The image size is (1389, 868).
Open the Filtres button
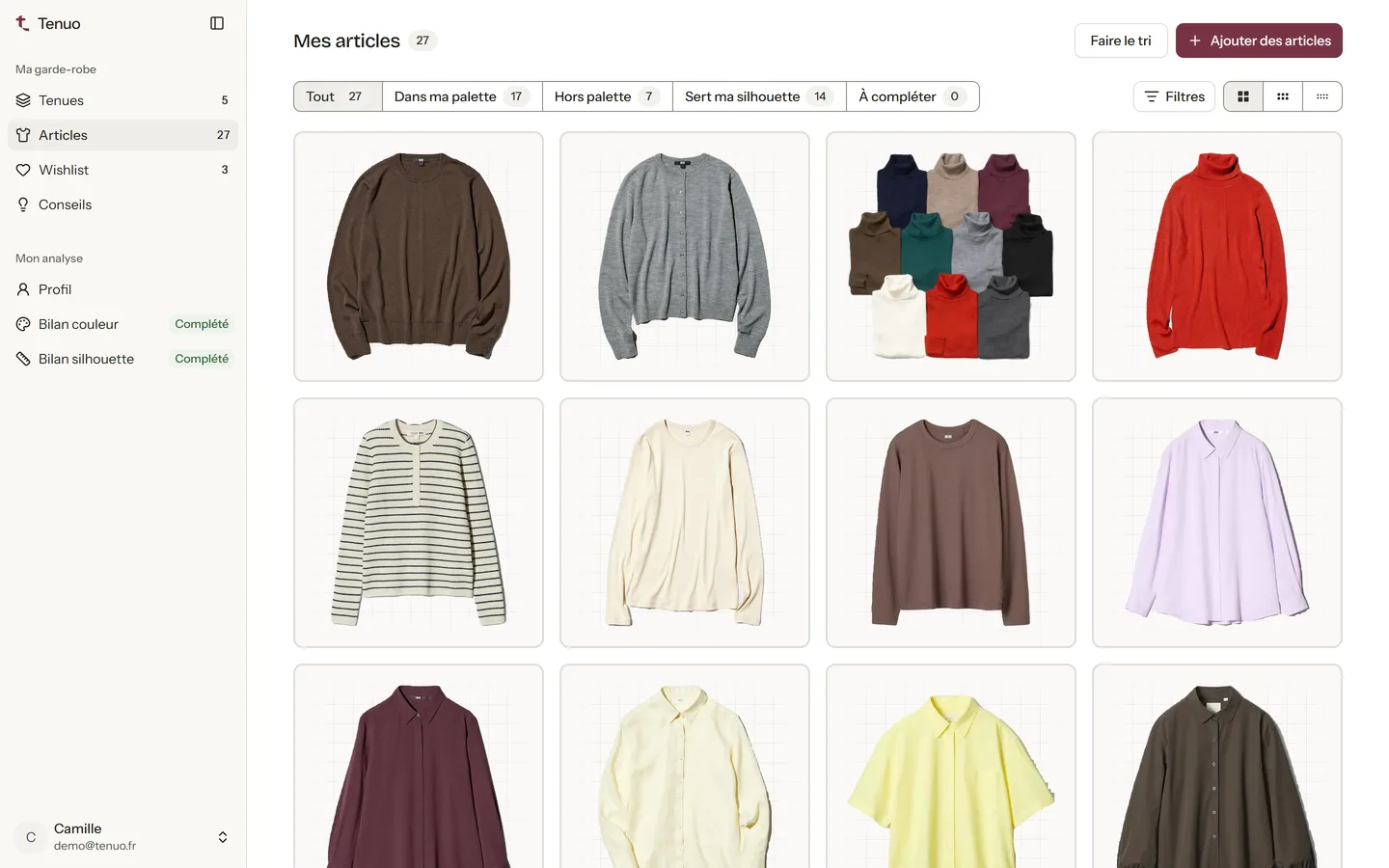[x=1174, y=96]
